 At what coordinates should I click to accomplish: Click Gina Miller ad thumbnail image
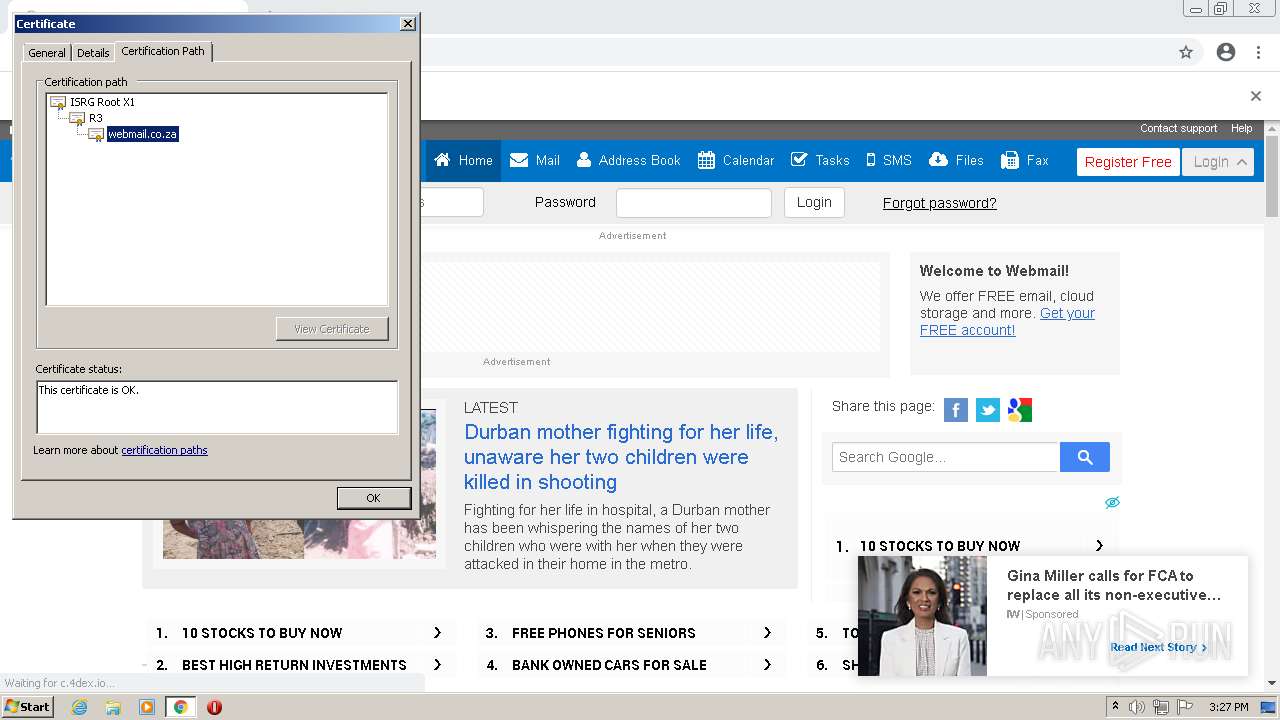tap(922, 616)
